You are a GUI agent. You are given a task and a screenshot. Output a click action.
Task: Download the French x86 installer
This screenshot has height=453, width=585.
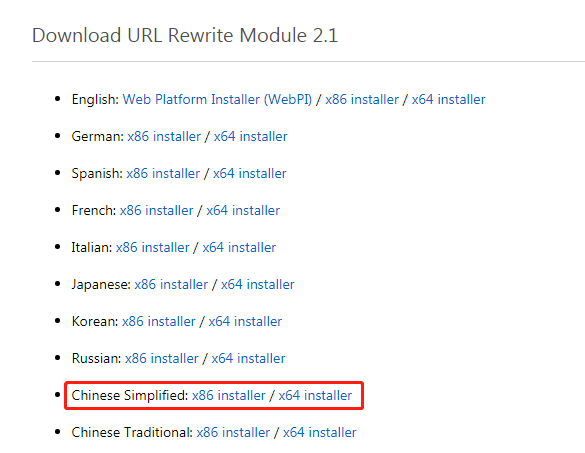point(157,210)
